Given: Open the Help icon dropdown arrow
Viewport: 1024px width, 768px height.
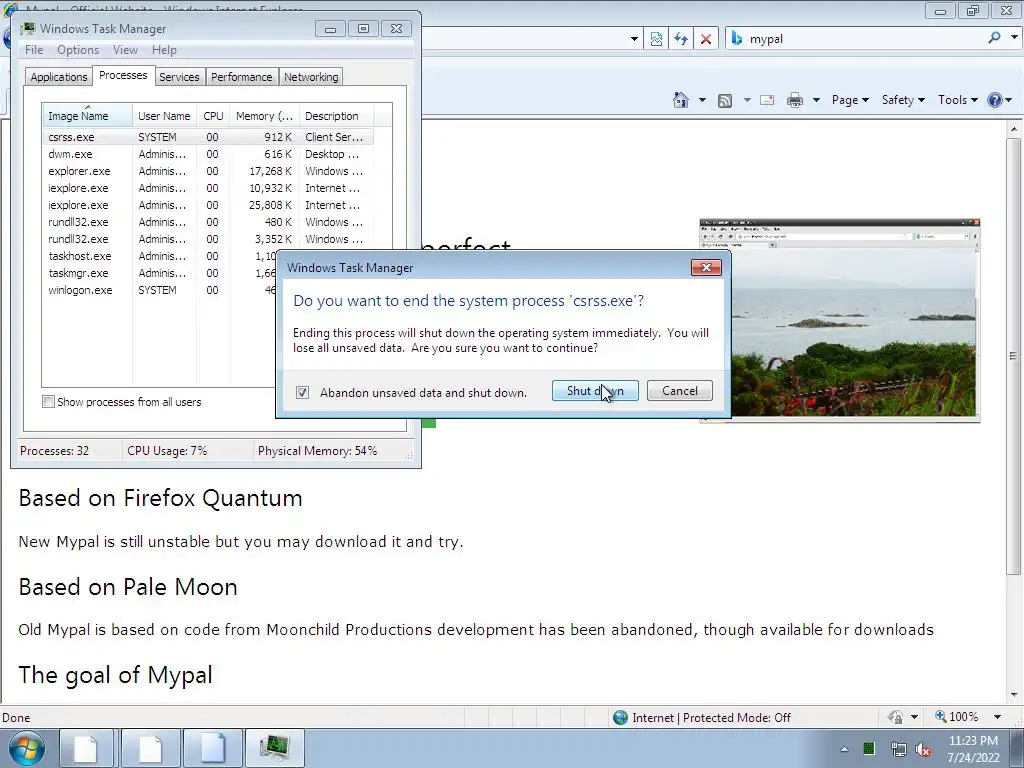Looking at the screenshot, I should point(1008,100).
